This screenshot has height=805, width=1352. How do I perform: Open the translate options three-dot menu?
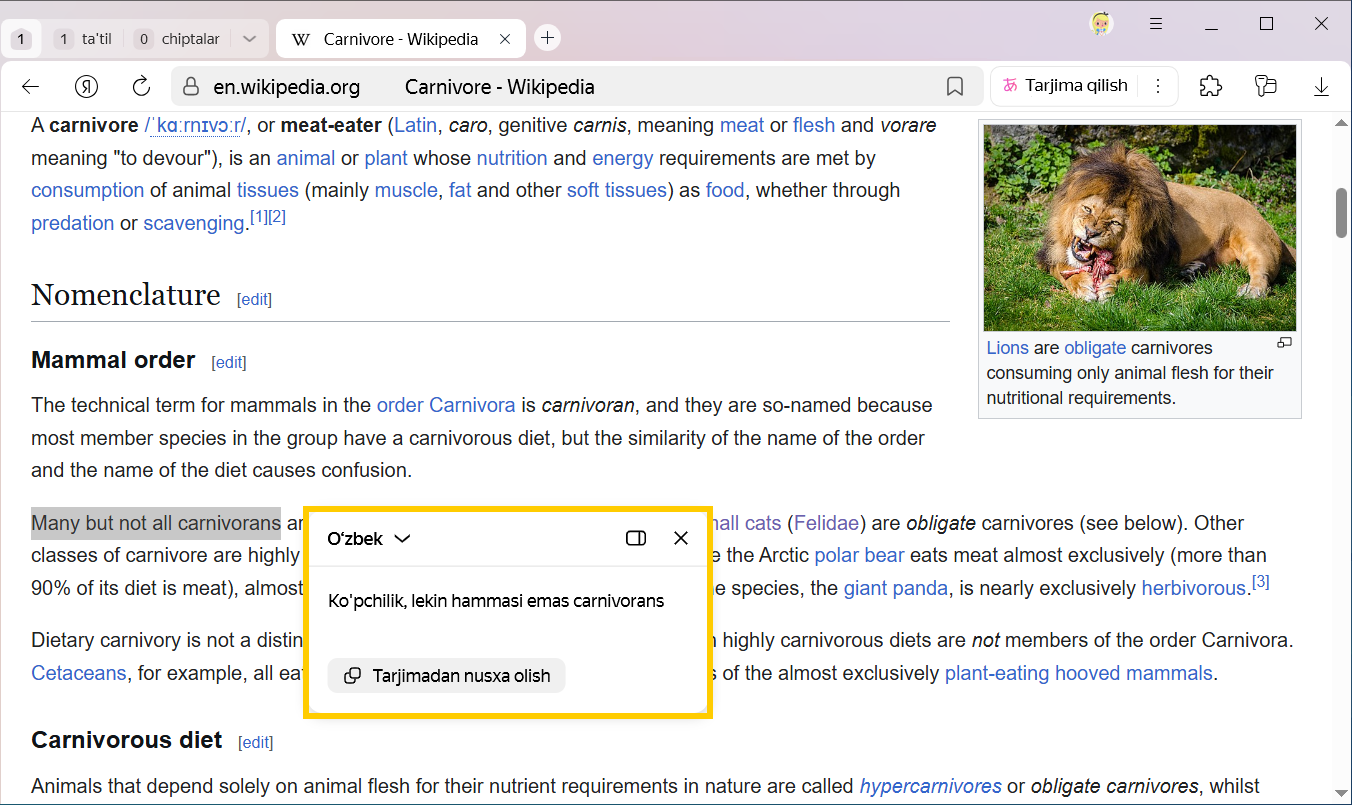click(x=1158, y=86)
